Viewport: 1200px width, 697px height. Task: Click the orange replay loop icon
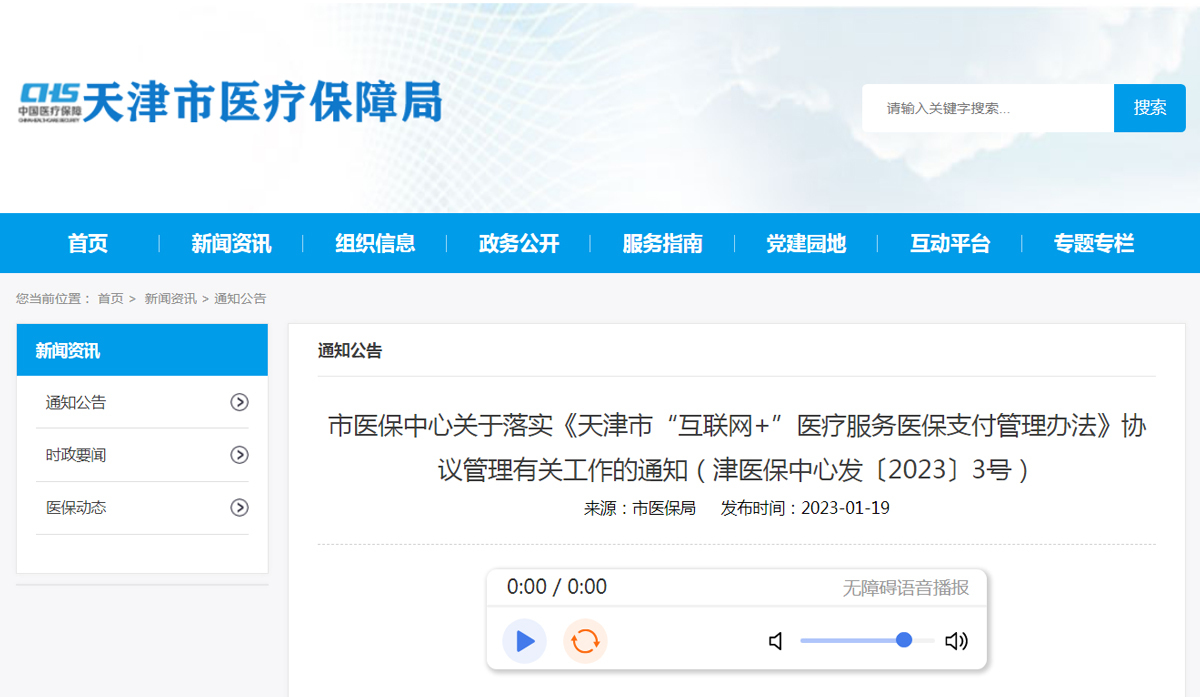[x=585, y=641]
